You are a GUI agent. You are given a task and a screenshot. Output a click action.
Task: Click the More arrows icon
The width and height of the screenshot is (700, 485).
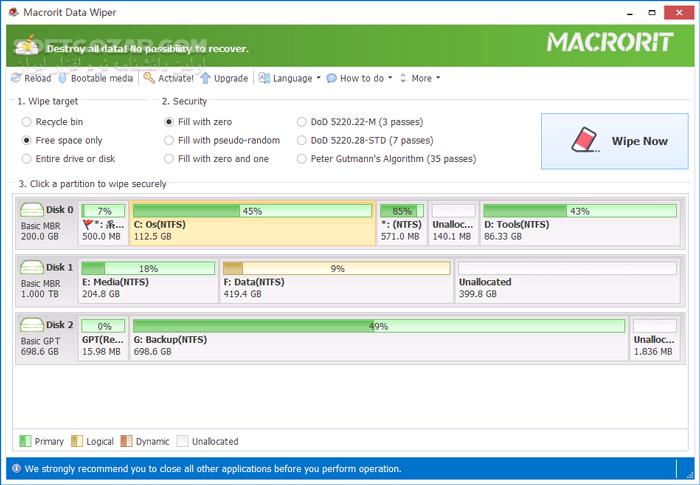tap(403, 78)
